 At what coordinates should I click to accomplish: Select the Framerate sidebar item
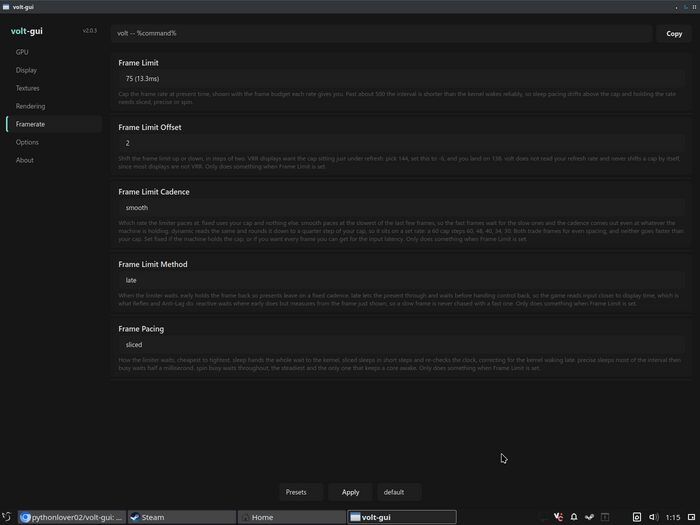(54, 124)
